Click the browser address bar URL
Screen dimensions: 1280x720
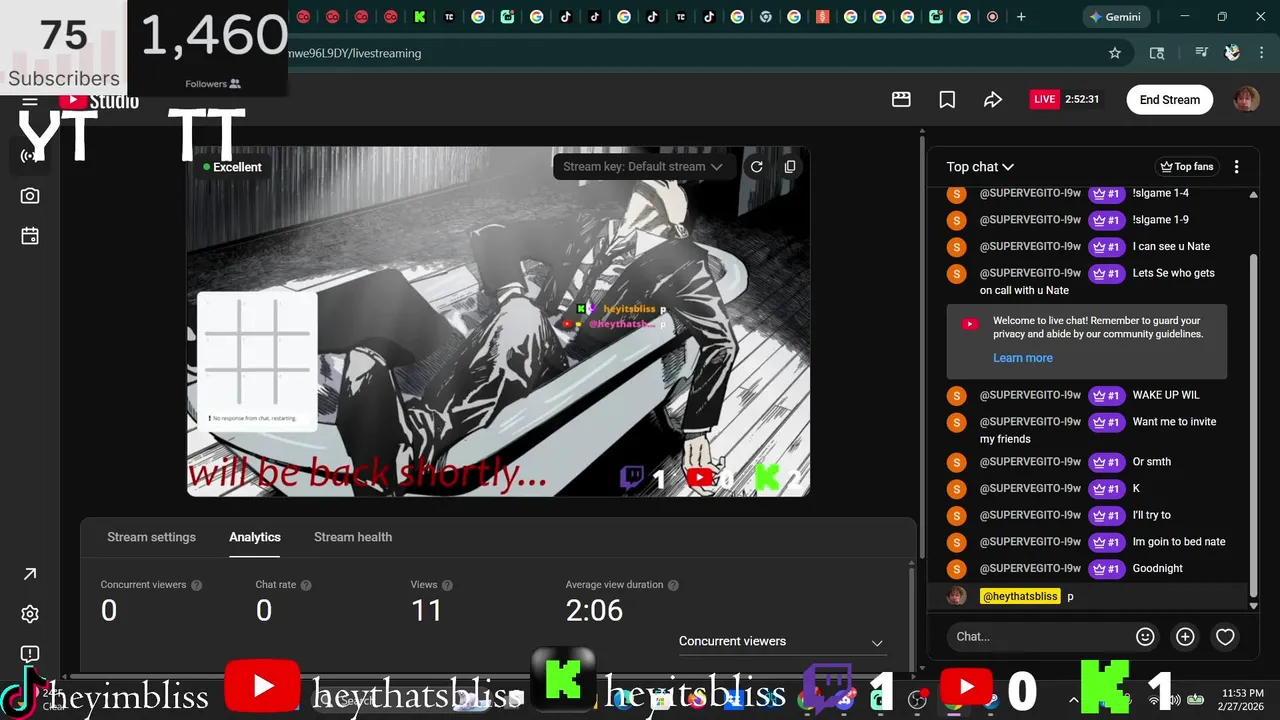pos(355,53)
